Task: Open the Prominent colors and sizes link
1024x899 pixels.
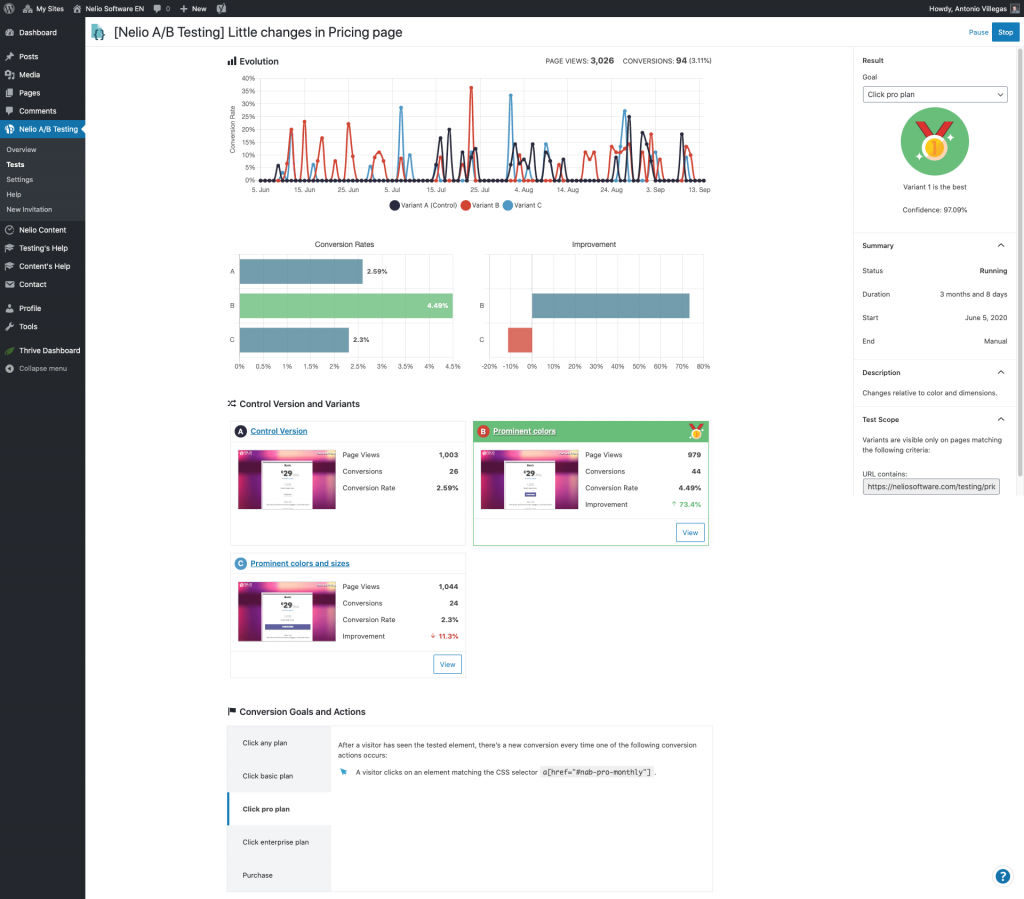Action: [x=300, y=563]
